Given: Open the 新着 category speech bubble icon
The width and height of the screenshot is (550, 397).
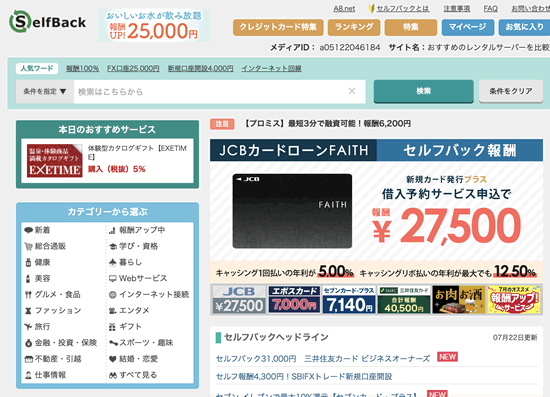Looking at the screenshot, I should pyautogui.click(x=28, y=230).
